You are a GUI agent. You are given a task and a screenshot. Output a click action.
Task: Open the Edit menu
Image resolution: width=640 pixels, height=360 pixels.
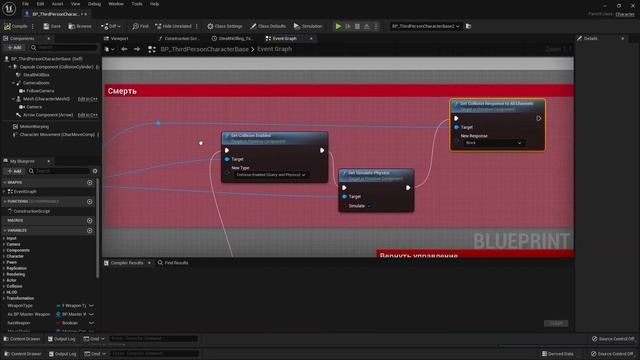[40, 4]
